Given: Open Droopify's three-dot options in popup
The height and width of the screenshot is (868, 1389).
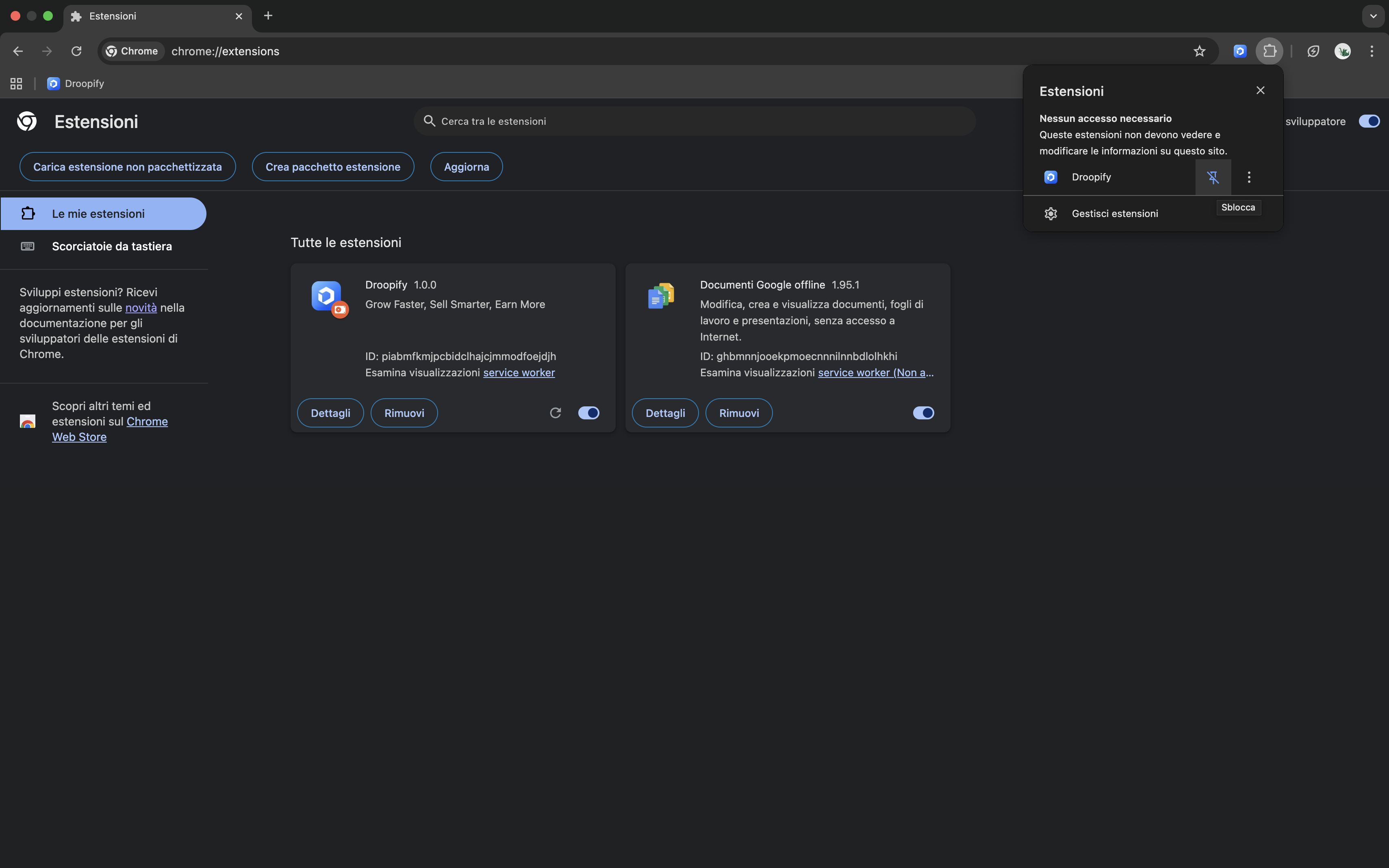Looking at the screenshot, I should point(1249,178).
